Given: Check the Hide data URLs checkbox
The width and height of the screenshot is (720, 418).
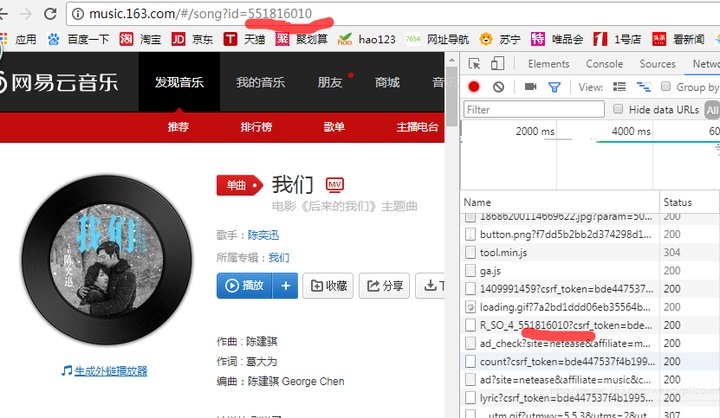Looking at the screenshot, I should 618,109.
